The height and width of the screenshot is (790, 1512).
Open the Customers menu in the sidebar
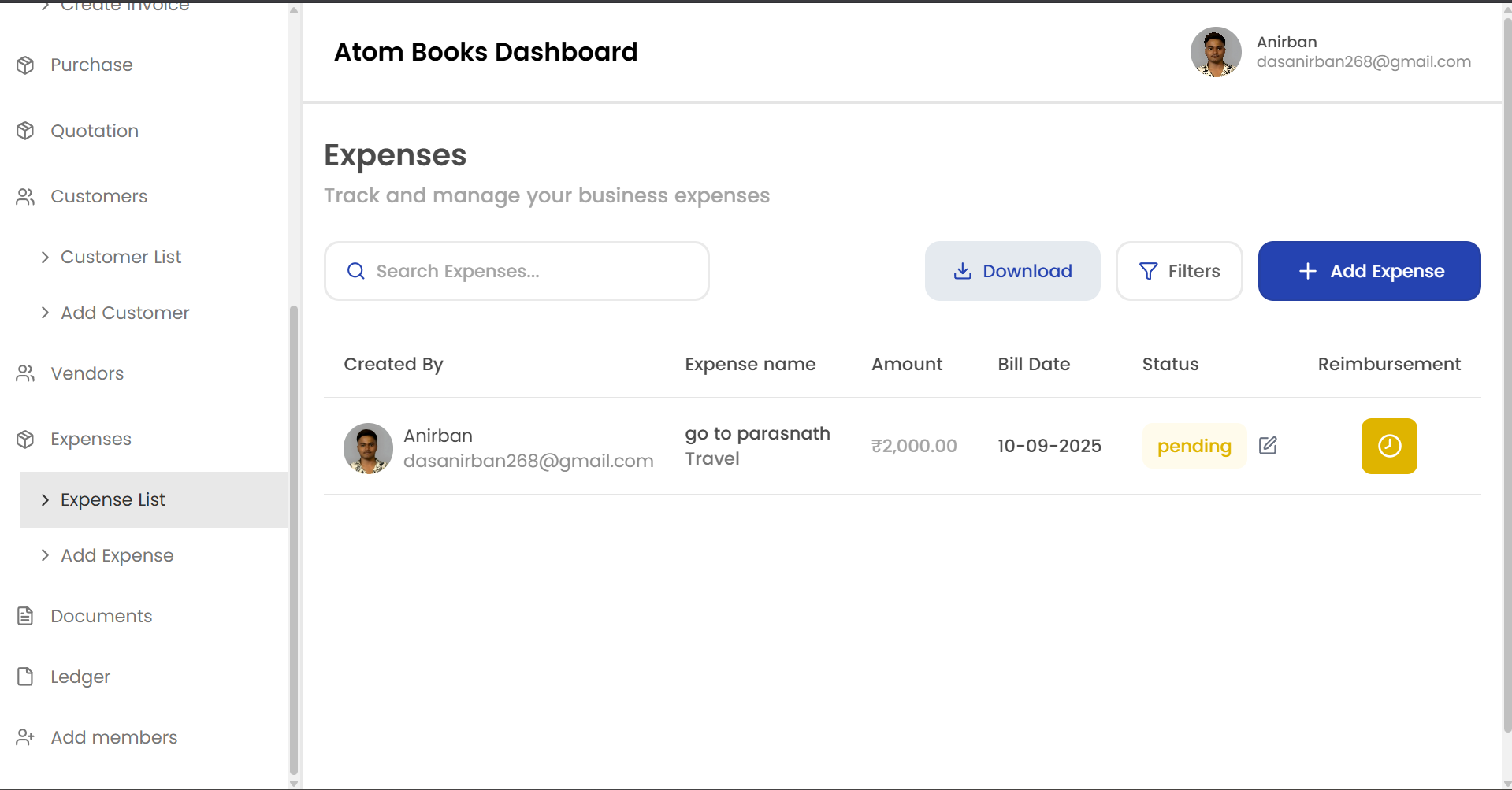(98, 196)
